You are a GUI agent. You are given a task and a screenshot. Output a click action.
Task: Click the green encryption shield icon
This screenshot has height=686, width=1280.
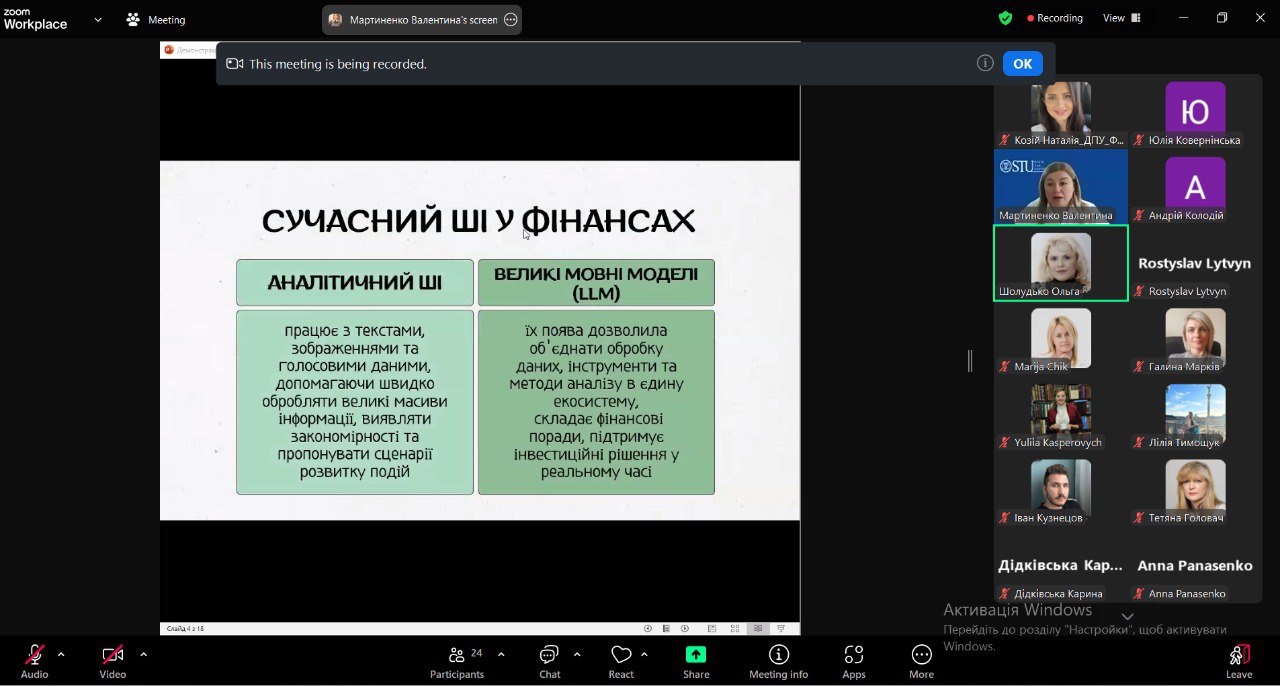[x=1005, y=18]
